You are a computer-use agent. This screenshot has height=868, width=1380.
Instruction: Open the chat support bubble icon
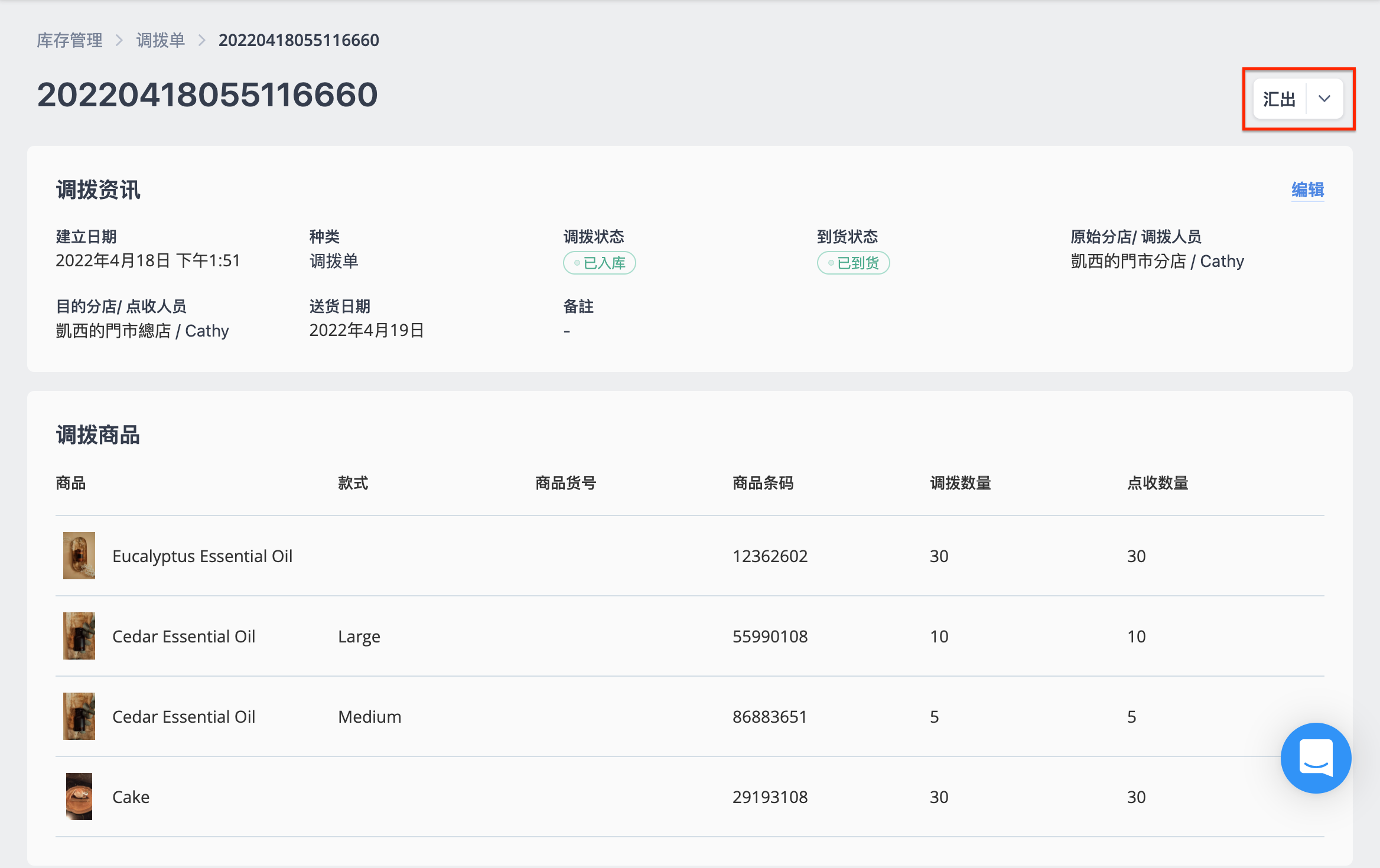(1316, 758)
